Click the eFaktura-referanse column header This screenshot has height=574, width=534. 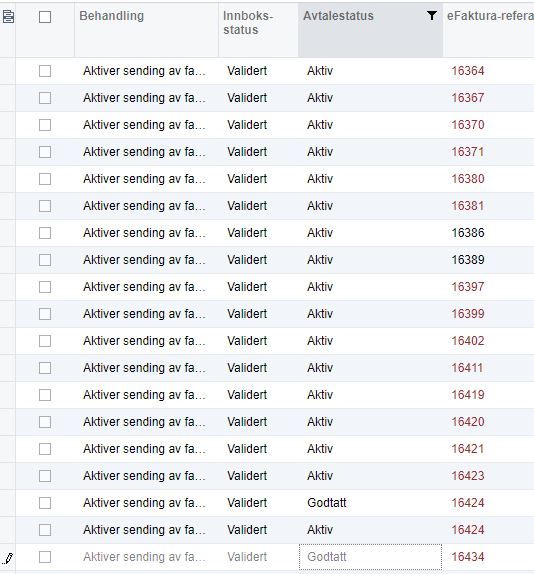490,16
